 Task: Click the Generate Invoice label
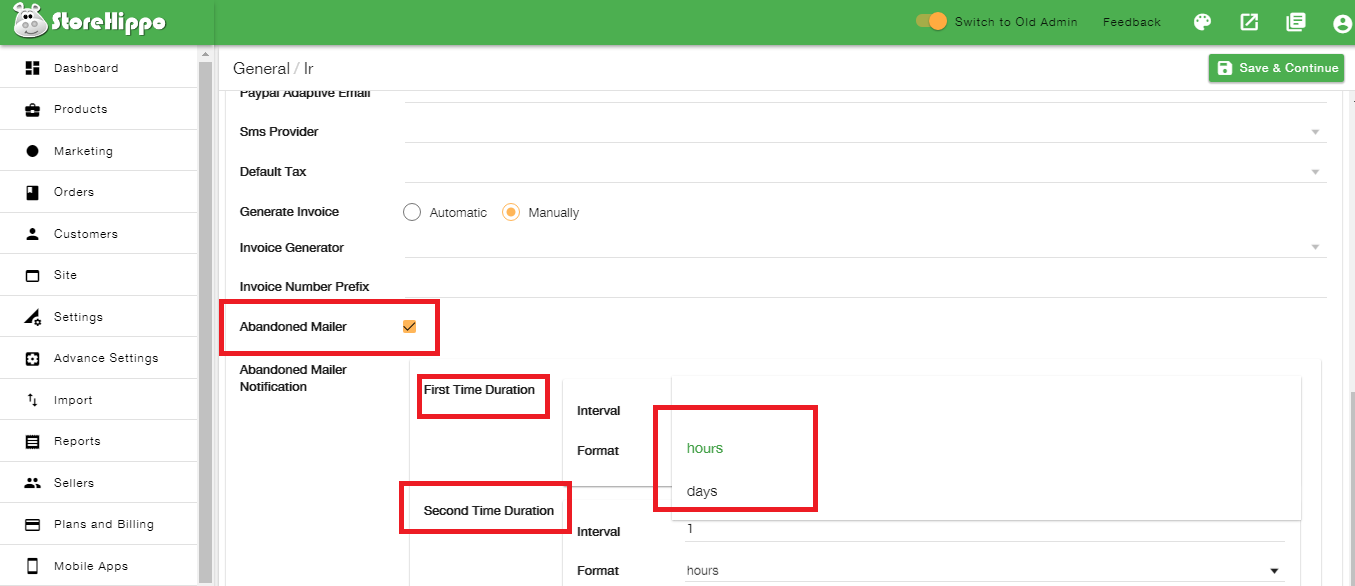[289, 212]
